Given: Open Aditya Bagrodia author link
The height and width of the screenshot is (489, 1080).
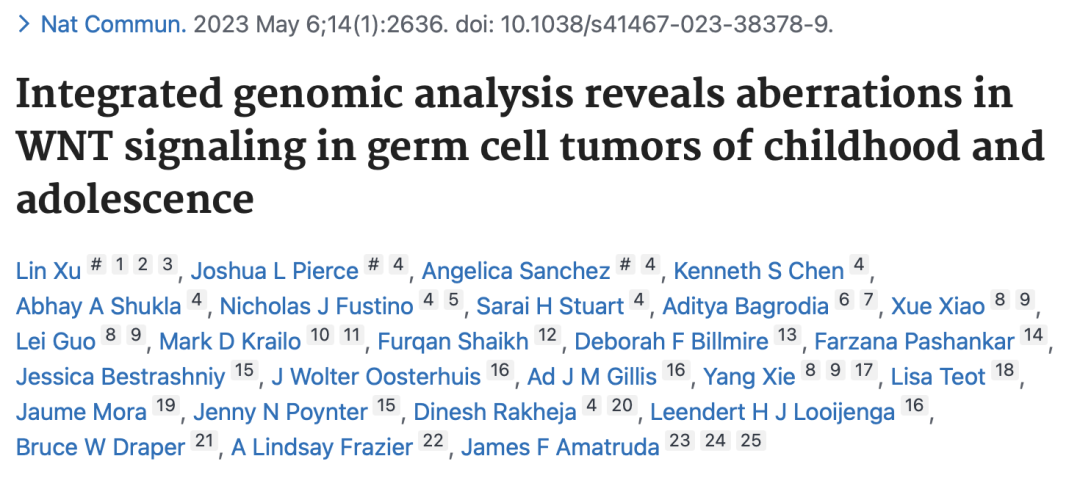Looking at the screenshot, I should (x=745, y=306).
